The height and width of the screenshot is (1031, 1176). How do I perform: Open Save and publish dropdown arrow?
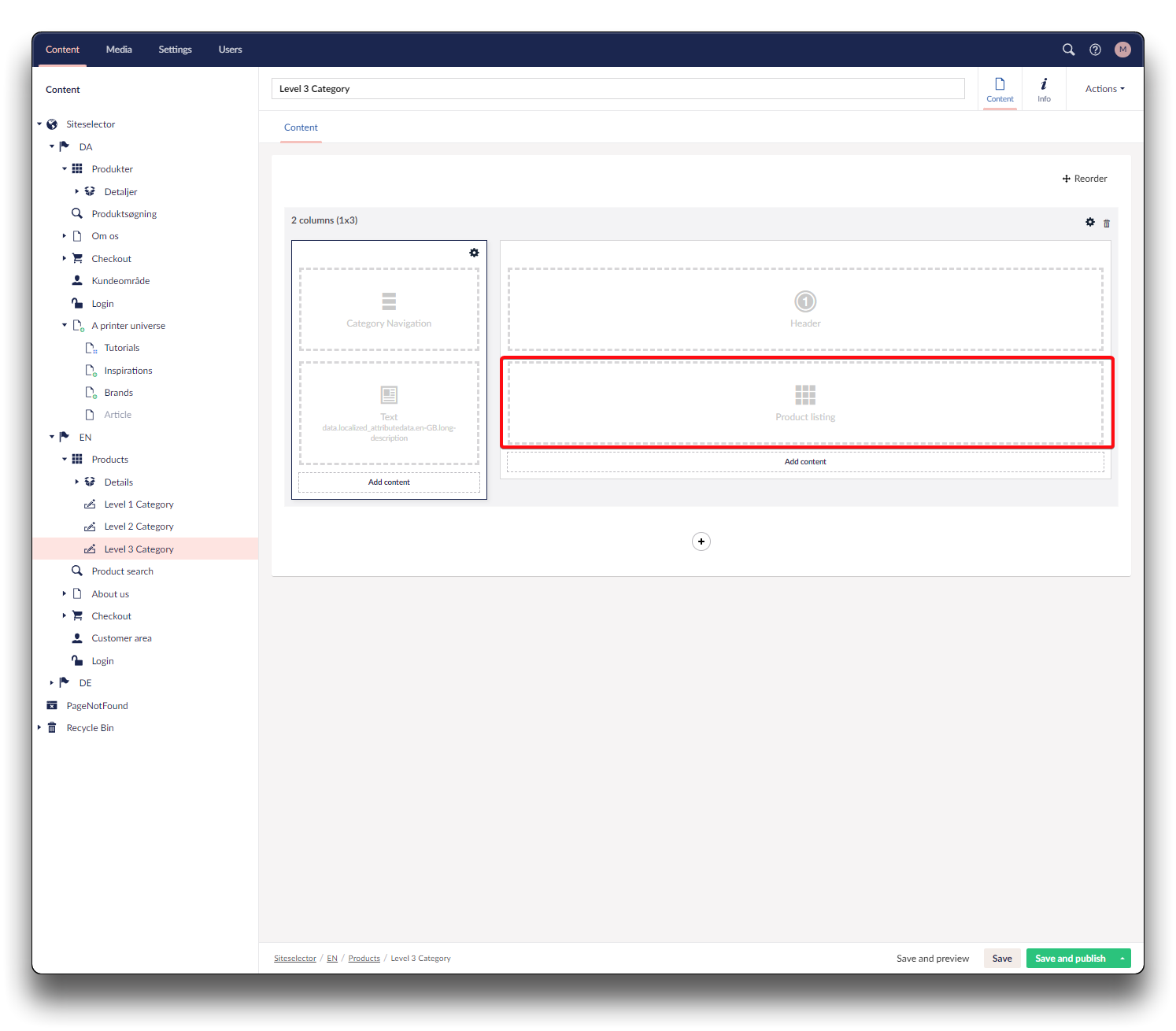click(1122, 959)
